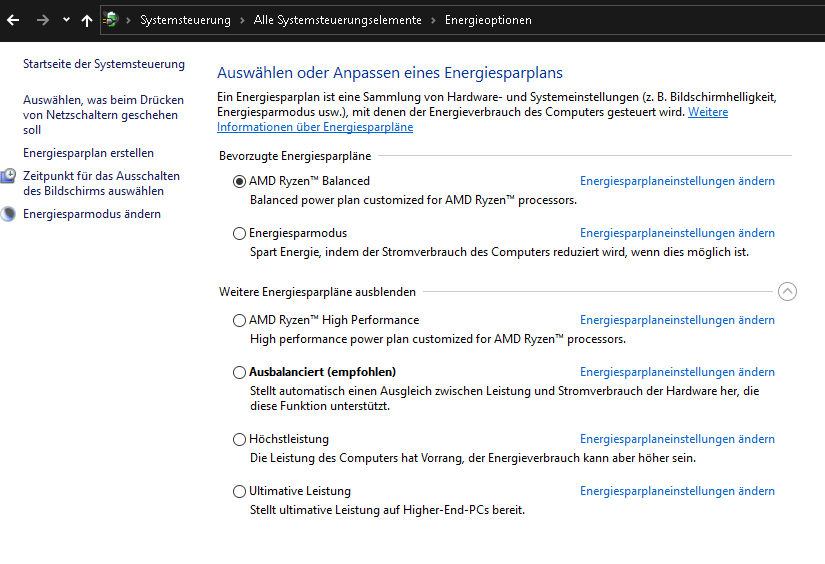The height and width of the screenshot is (564, 825).
Task: Change plan settings for AMD Ryzen High Performance
Action: [x=677, y=320]
